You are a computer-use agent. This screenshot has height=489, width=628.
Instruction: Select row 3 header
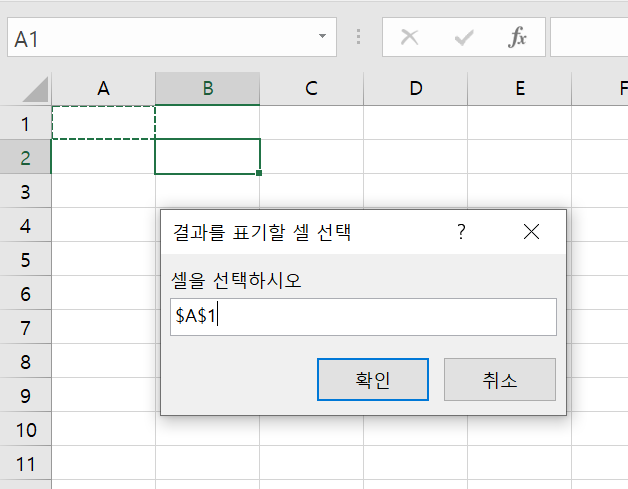25,191
